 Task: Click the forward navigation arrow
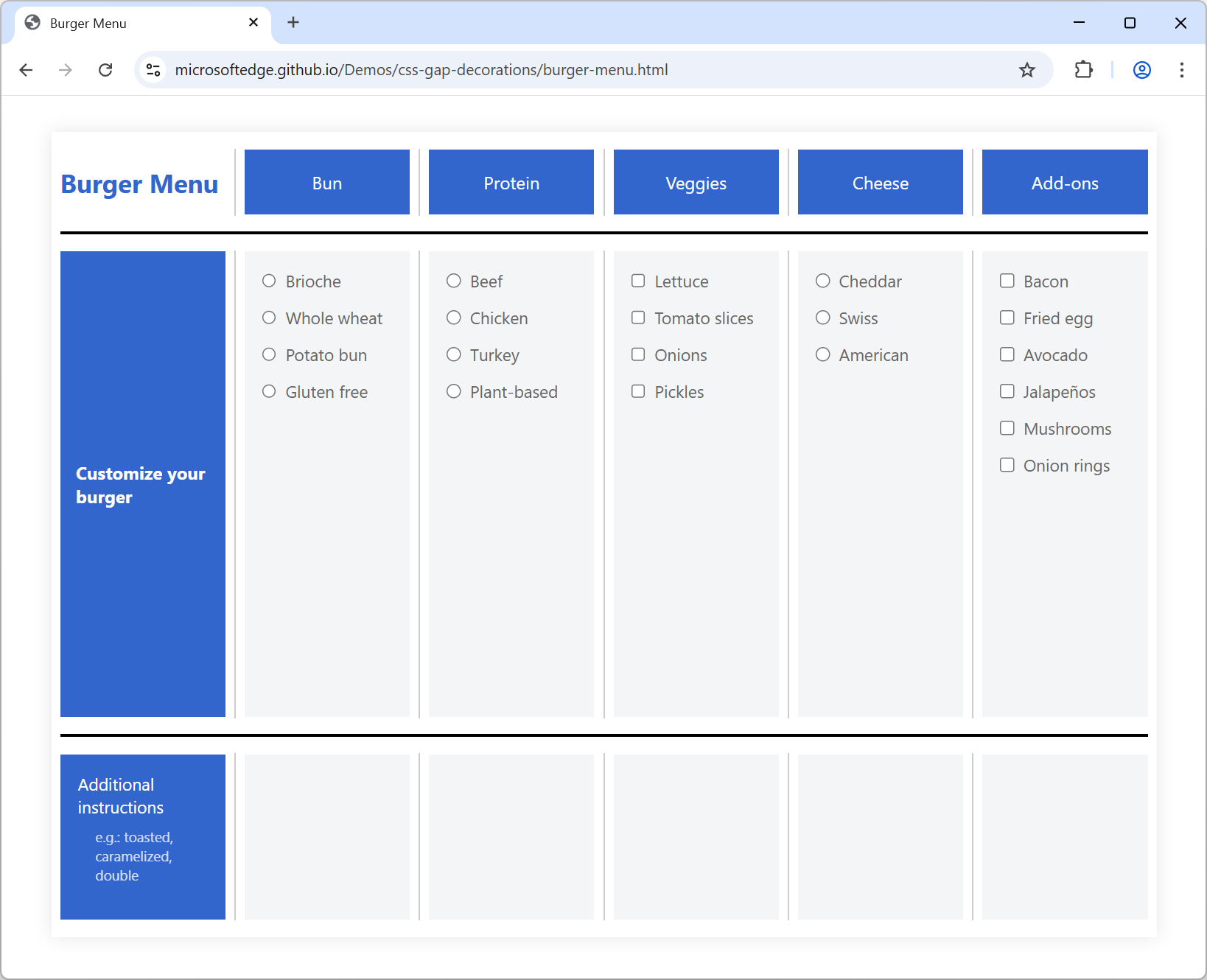pos(66,70)
